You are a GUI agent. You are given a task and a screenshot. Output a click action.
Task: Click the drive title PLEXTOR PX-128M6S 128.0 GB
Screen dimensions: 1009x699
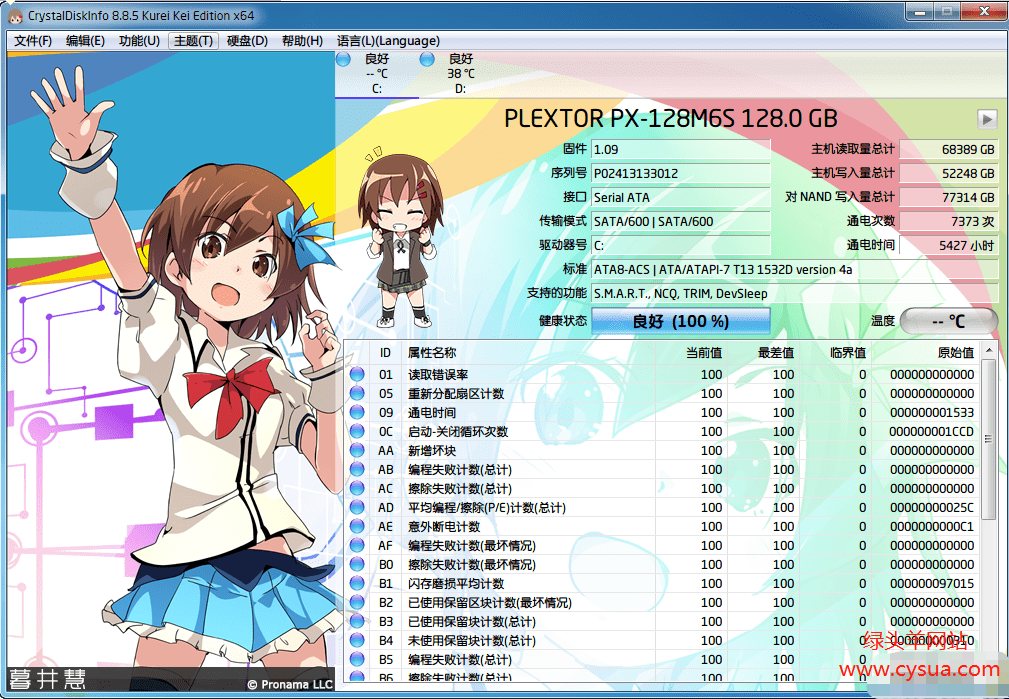671,118
